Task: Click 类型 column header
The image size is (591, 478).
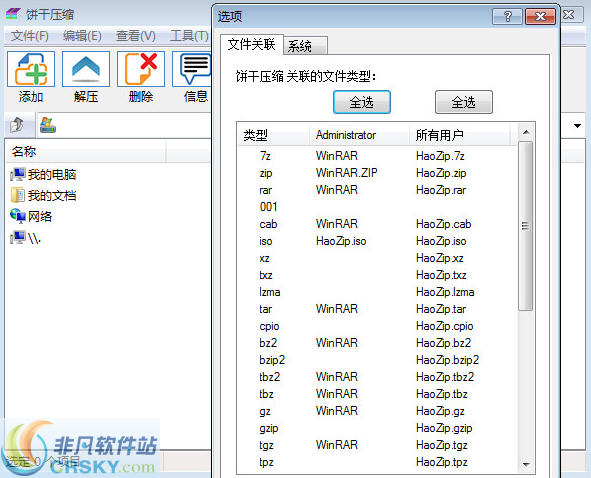Action: [x=274, y=135]
